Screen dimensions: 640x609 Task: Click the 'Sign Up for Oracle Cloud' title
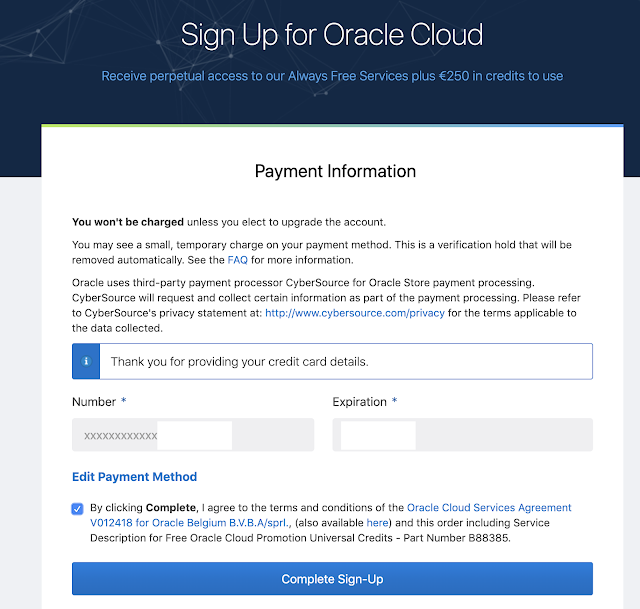click(x=331, y=35)
